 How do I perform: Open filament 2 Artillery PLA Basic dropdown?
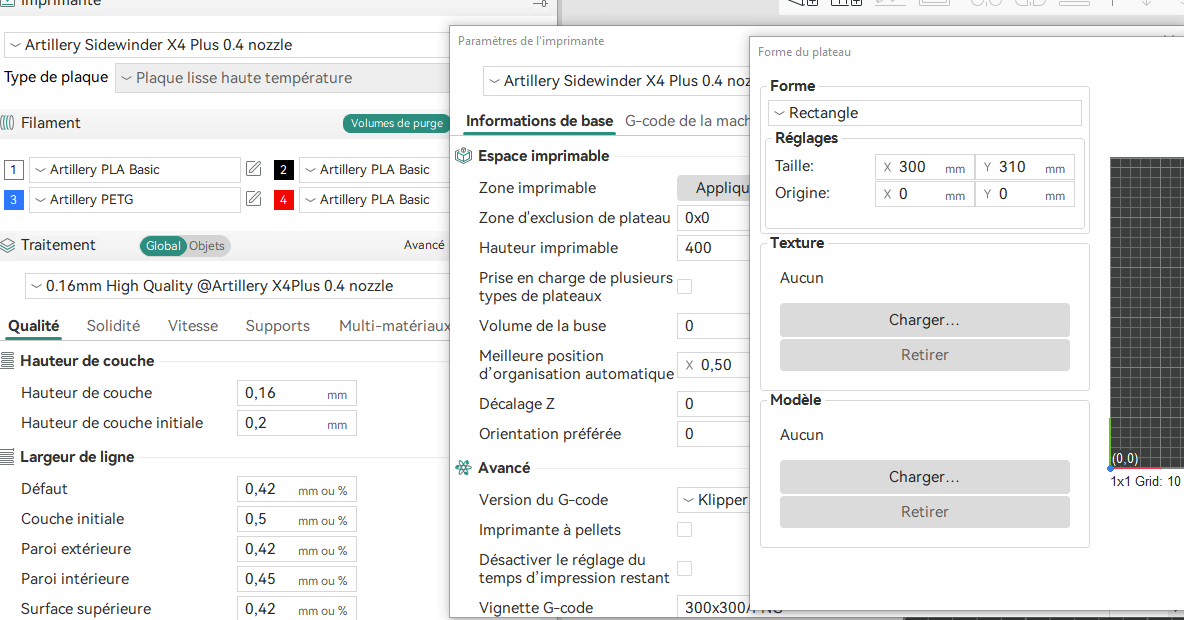coord(375,170)
